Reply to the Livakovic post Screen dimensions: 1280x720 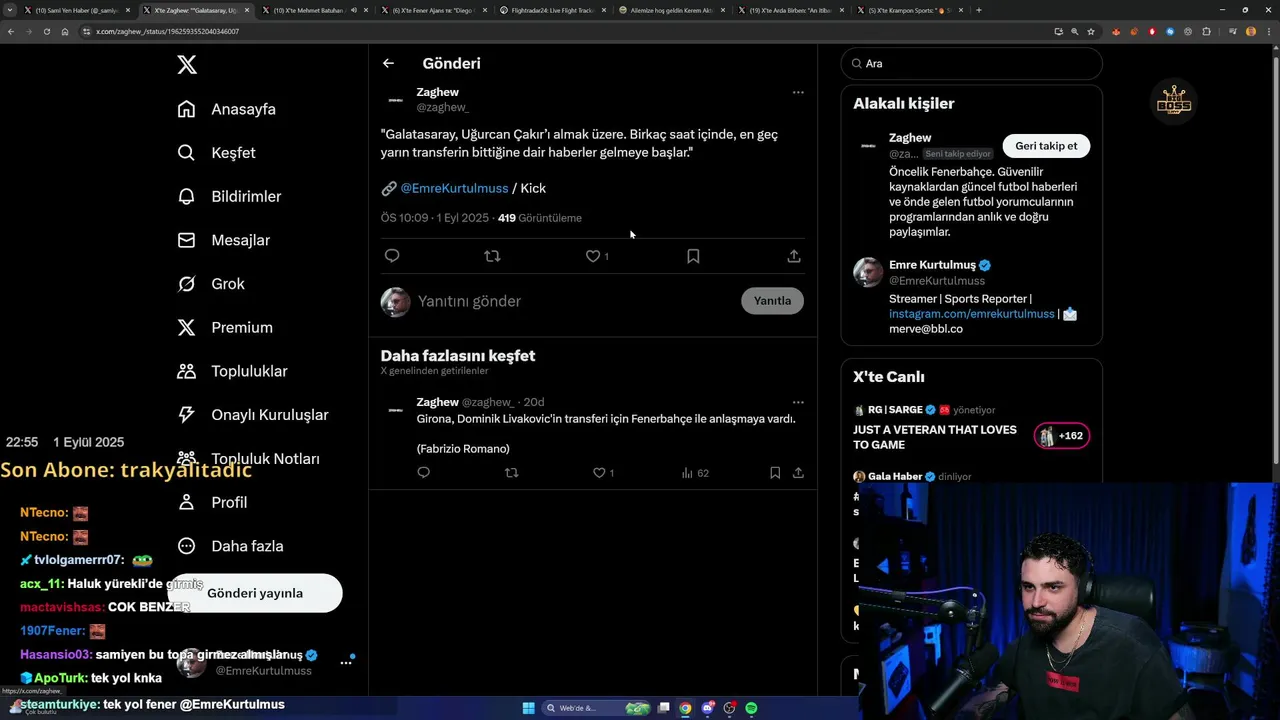pos(424,473)
